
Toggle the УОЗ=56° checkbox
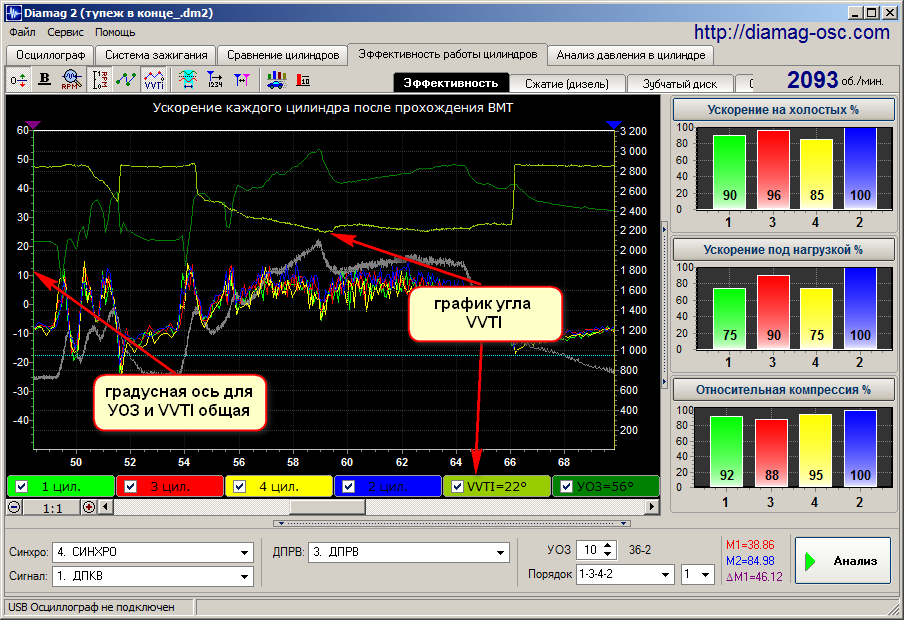tap(566, 487)
